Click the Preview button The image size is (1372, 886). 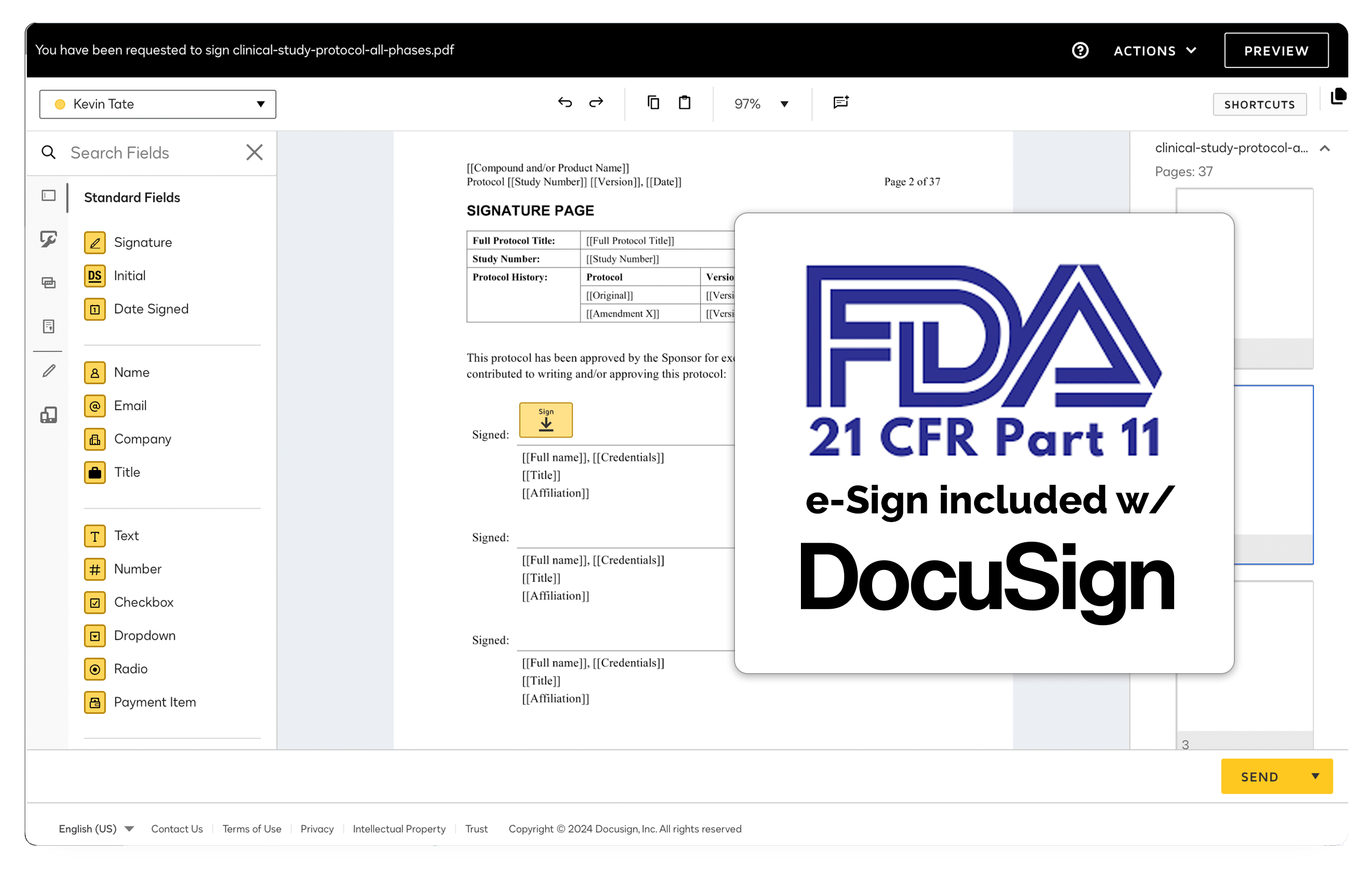[1276, 50]
